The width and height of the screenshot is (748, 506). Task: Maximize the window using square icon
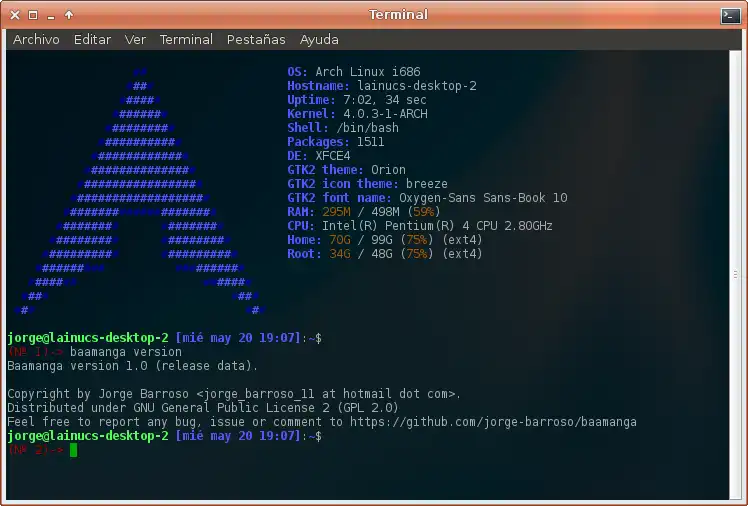33,15
